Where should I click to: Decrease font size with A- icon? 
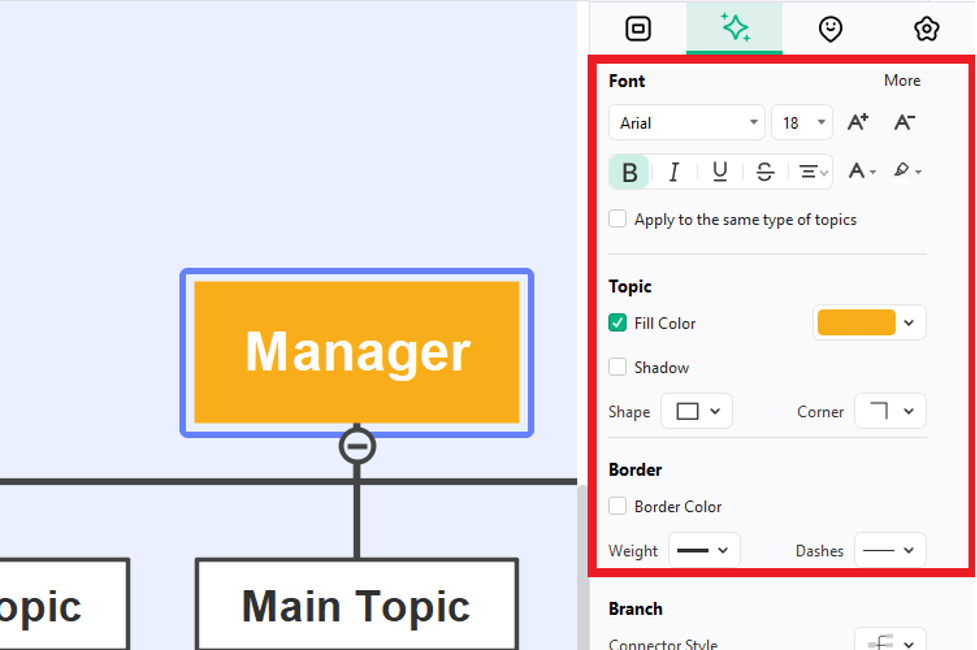[904, 122]
